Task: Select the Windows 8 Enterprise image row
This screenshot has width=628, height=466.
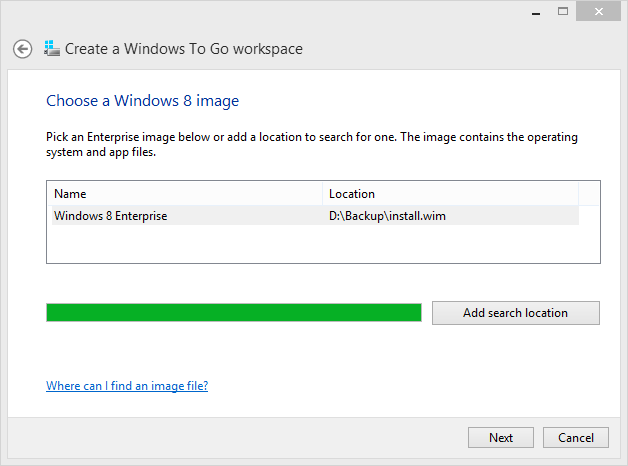Action: coord(315,216)
